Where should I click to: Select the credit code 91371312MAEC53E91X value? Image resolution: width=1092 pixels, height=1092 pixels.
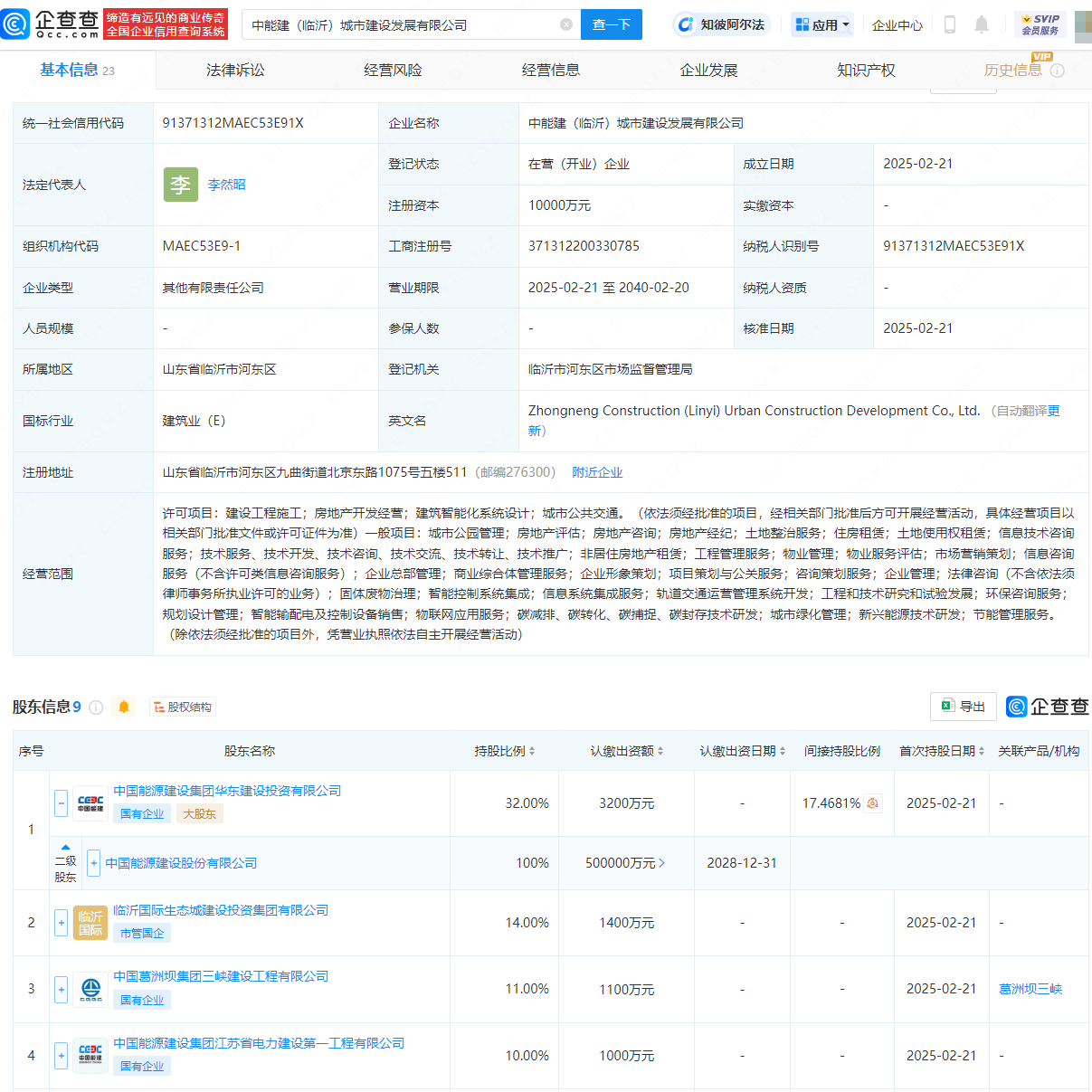[233, 123]
